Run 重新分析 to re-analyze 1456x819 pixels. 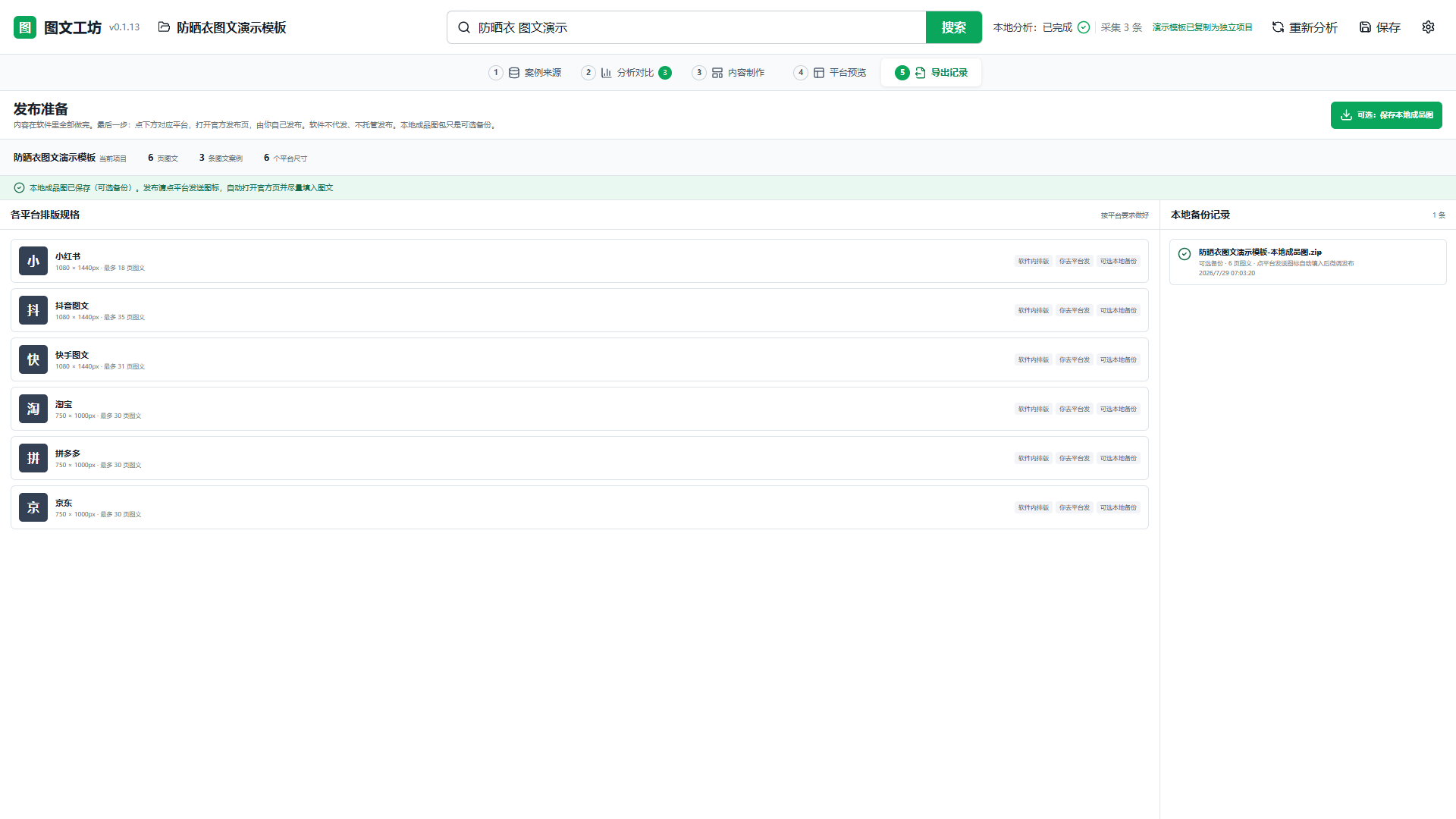coord(1304,27)
